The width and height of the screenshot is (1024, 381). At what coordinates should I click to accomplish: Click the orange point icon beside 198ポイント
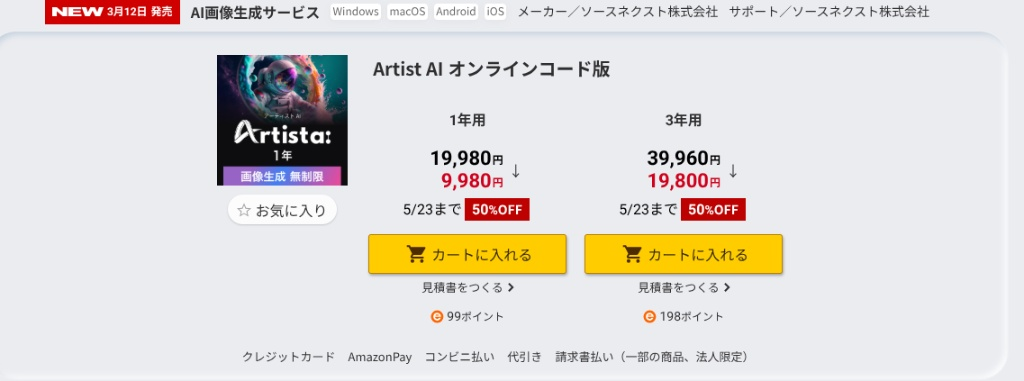click(x=649, y=317)
